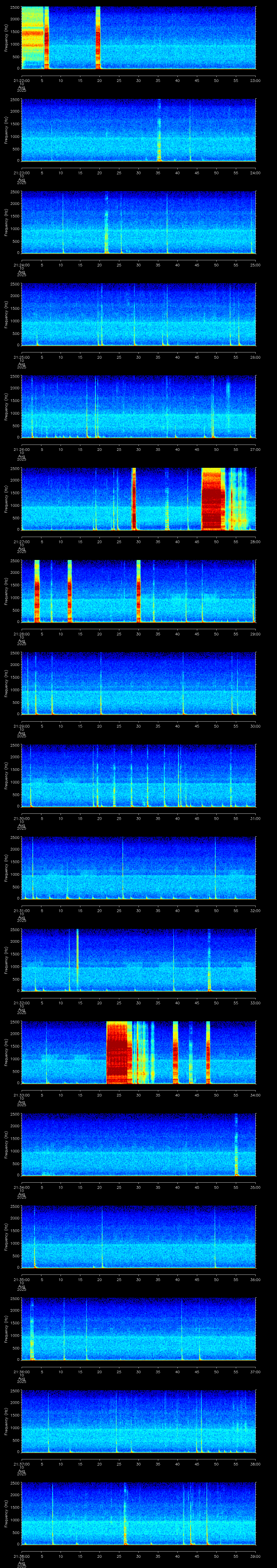Select the wide red block at 22–28 s in the 21:33:00 spectrogram
This screenshot has height=1568, width=277.
119,1052
